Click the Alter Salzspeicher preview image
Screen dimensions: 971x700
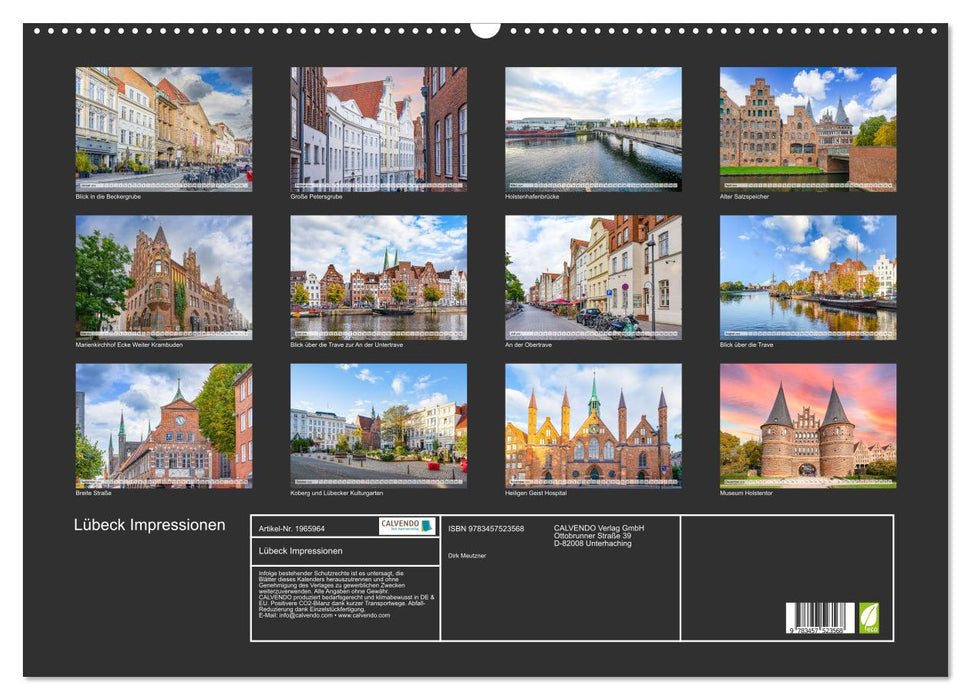coord(805,127)
